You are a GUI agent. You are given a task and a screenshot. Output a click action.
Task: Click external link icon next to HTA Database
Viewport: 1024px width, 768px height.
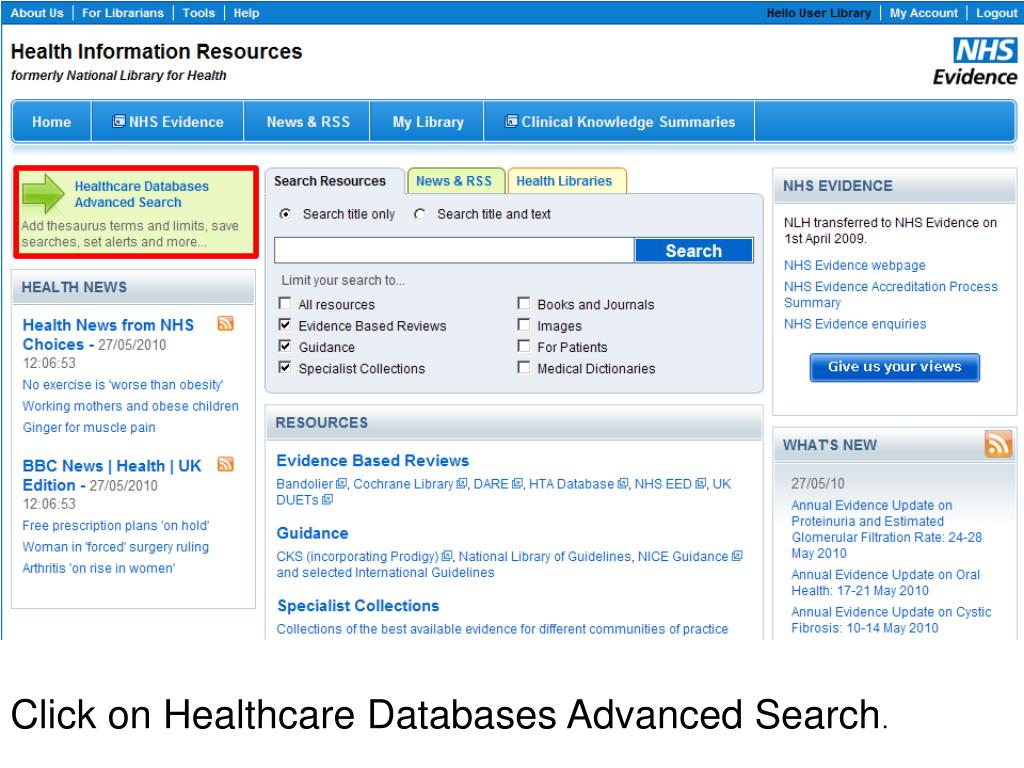[623, 483]
